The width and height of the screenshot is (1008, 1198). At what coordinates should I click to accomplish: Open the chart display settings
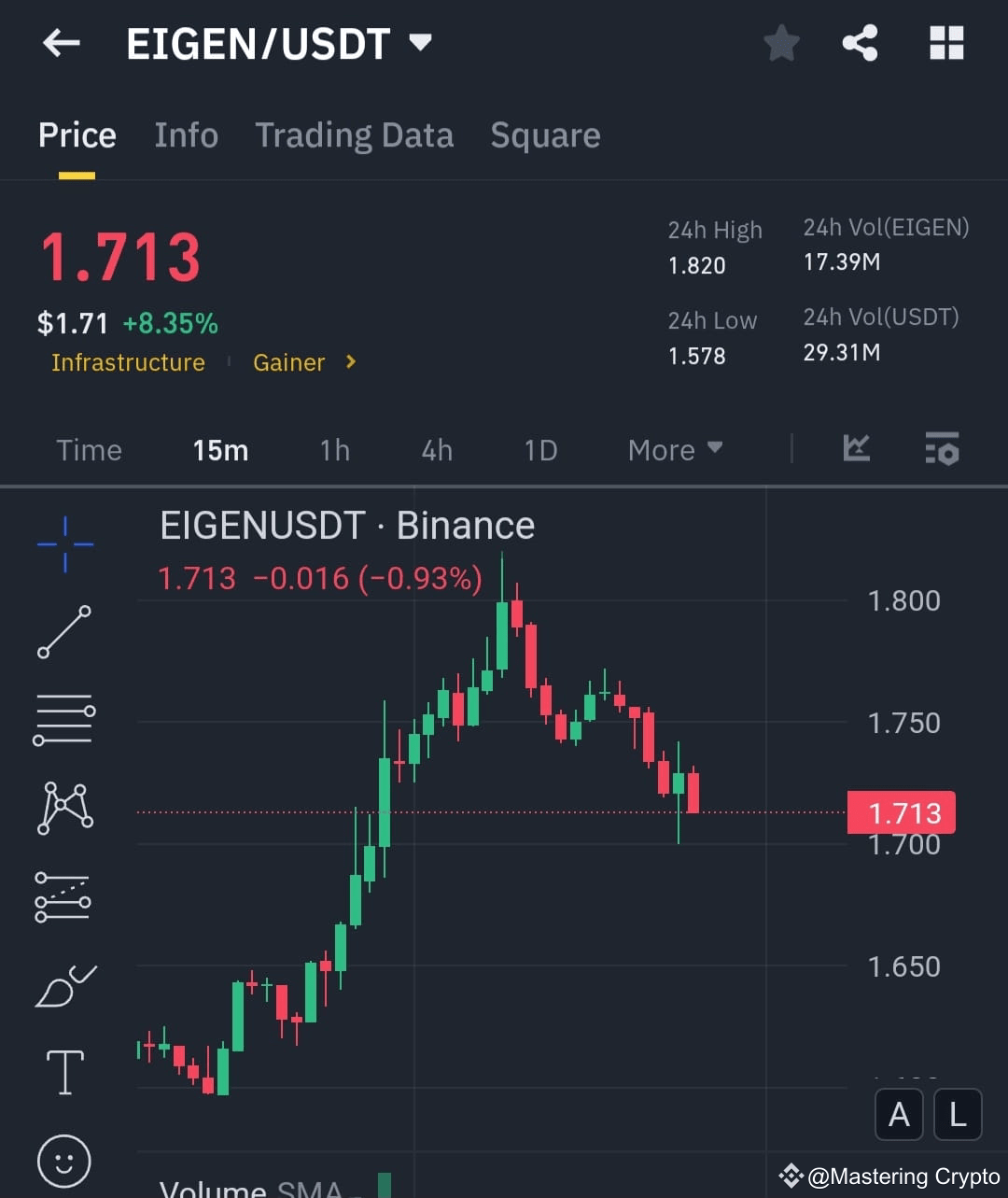point(942,449)
